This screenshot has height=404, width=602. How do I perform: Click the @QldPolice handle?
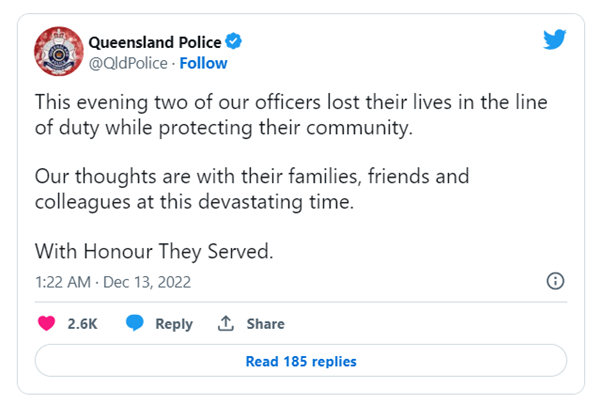[x=129, y=63]
